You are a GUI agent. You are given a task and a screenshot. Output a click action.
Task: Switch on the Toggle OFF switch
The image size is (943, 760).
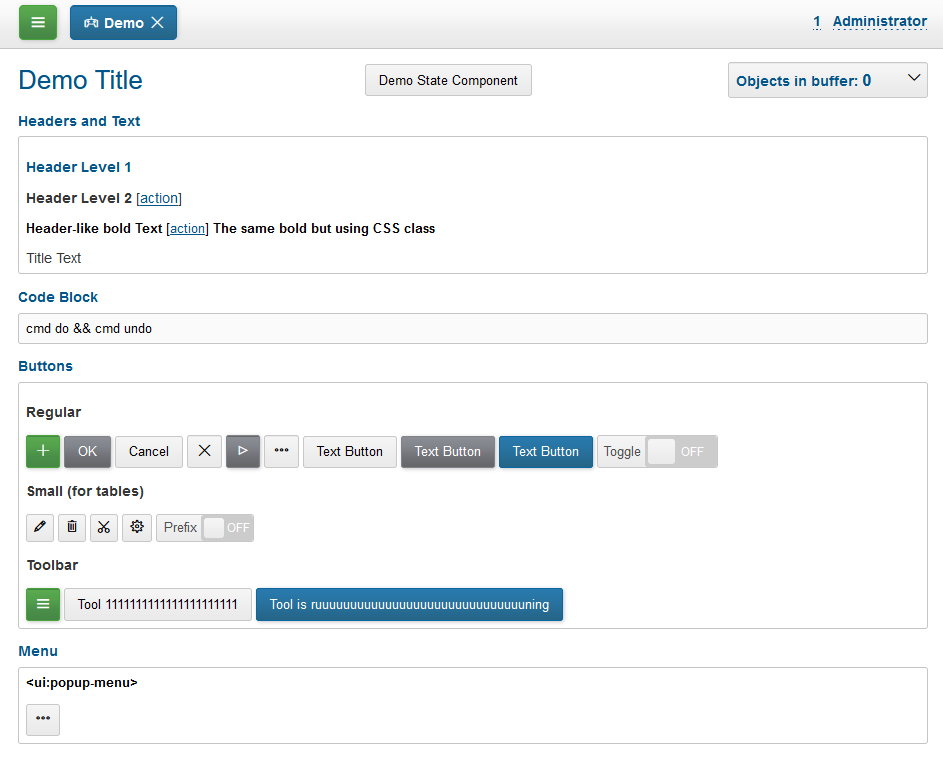(x=679, y=451)
